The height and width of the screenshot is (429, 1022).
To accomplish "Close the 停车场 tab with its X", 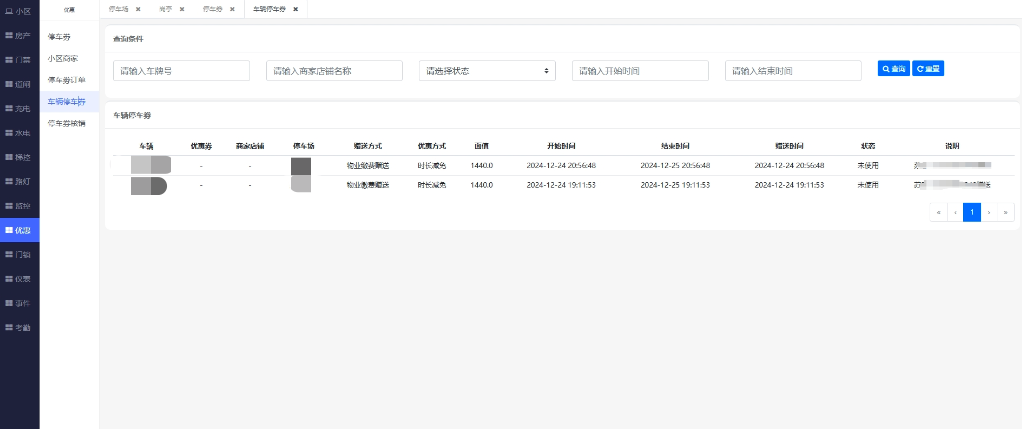I will pos(138,9).
